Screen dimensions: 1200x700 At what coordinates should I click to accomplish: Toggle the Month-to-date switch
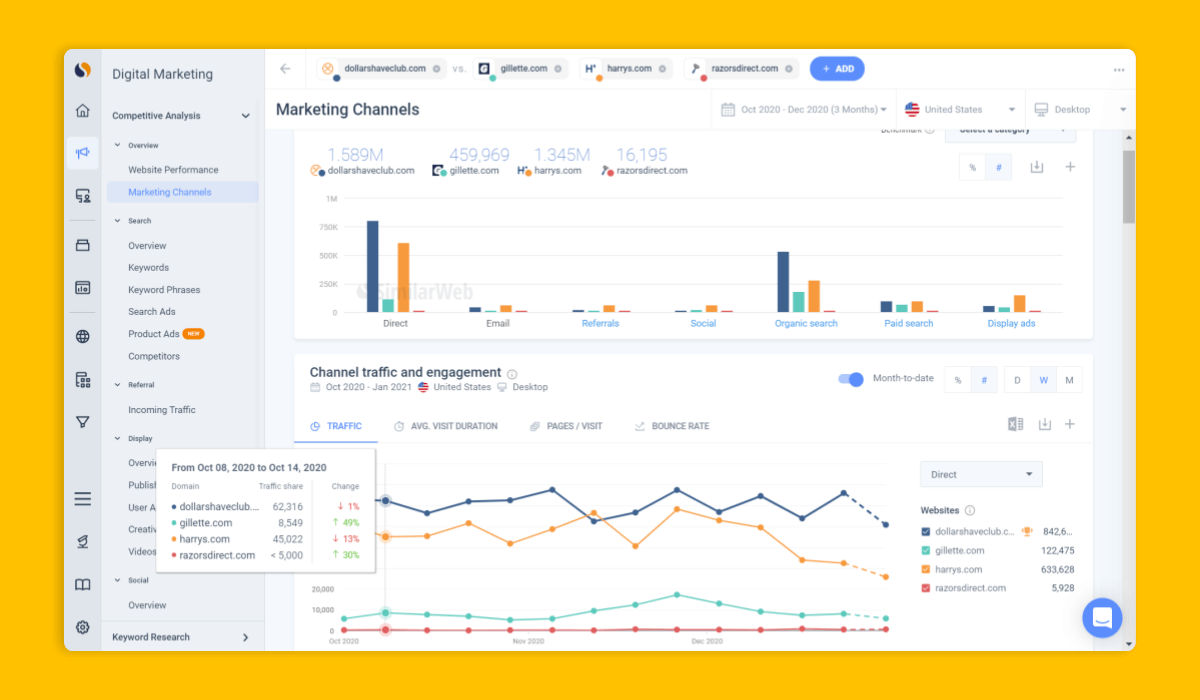851,380
